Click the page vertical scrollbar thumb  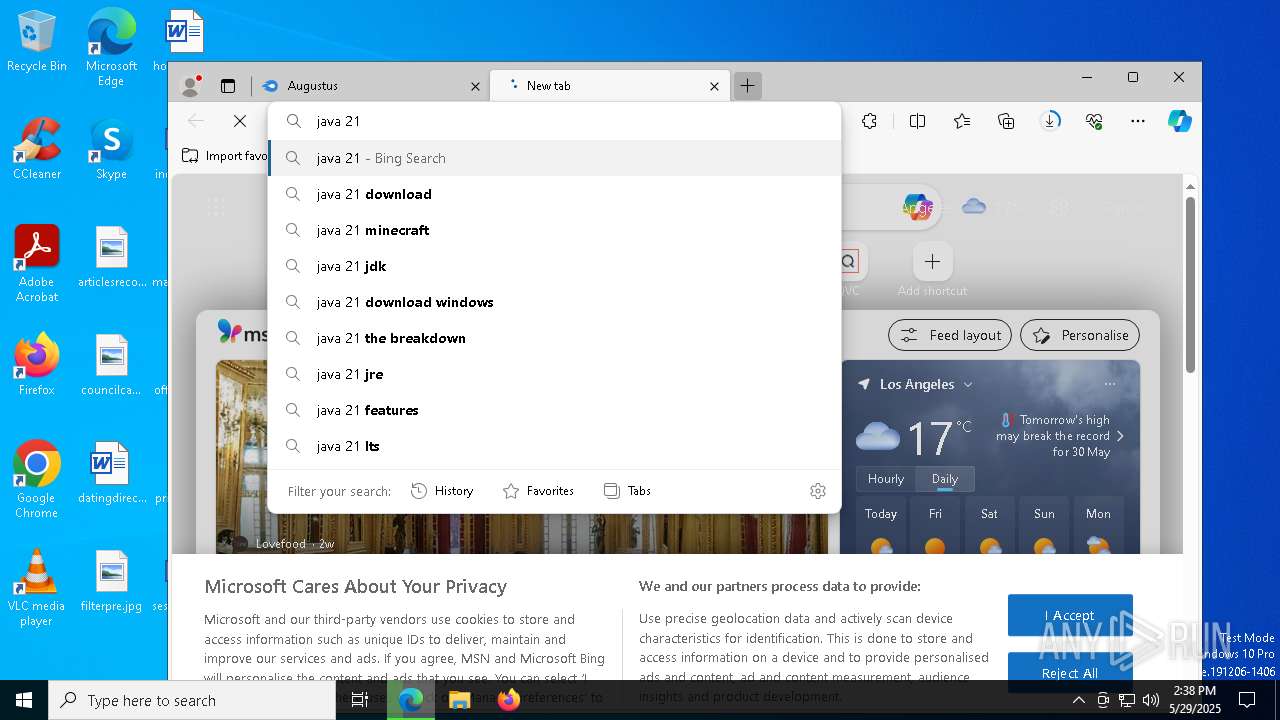(1190, 285)
